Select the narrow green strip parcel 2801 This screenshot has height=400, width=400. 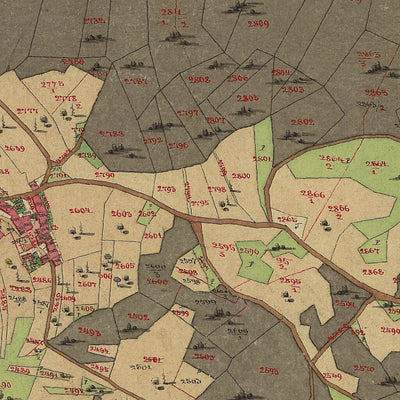(262, 159)
